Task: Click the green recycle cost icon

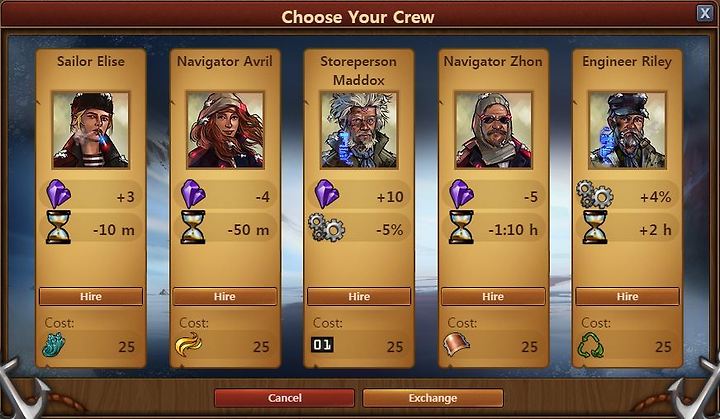Action: [591, 346]
